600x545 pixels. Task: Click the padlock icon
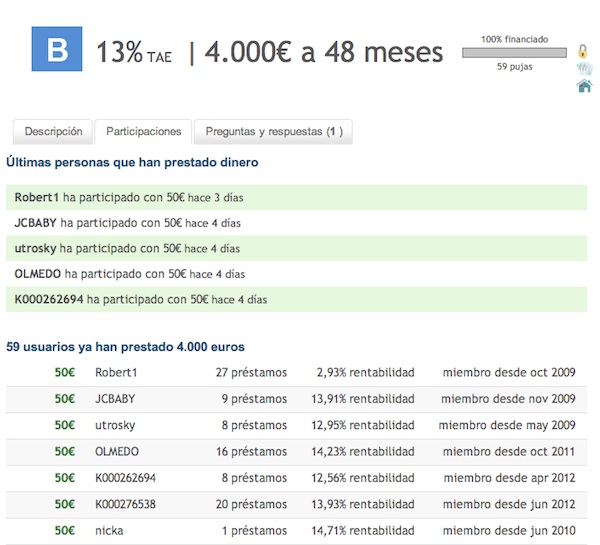[583, 51]
